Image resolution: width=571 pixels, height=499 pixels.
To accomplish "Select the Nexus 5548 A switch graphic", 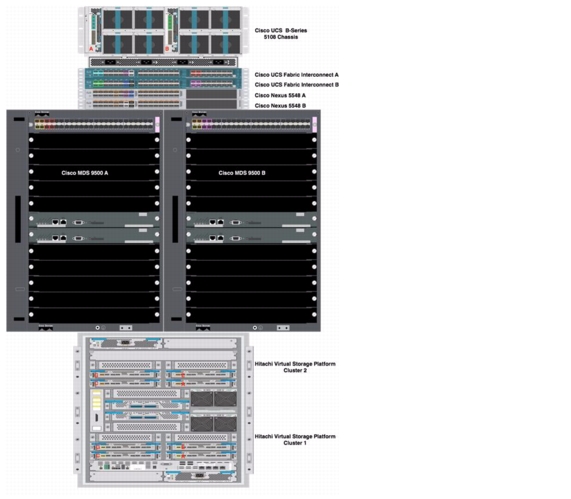I will click(163, 94).
